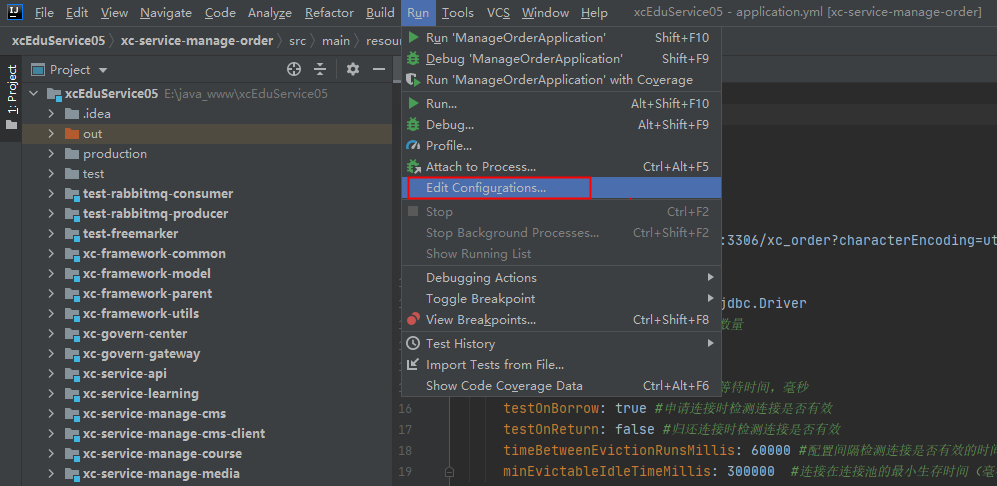Click the green Run 'ManageOrderApplication' icon
The width and height of the screenshot is (997, 486).
click(413, 38)
